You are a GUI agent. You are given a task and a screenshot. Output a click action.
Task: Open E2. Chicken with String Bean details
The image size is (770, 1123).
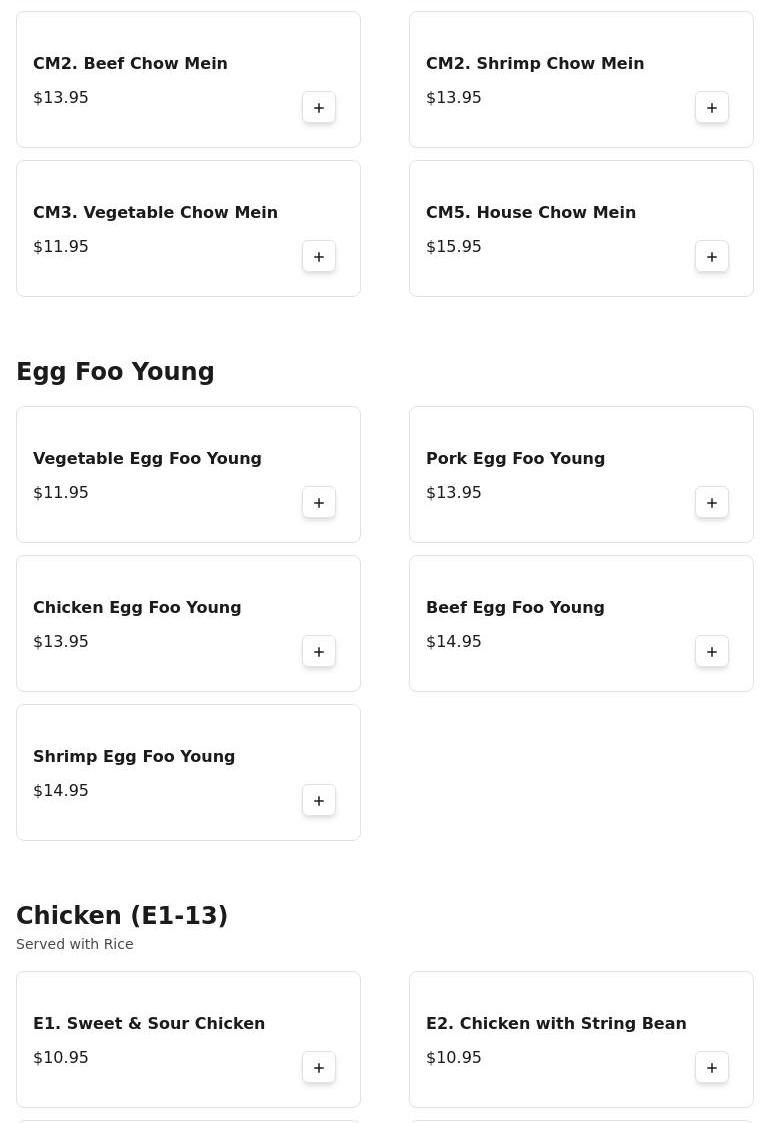click(x=555, y=1024)
